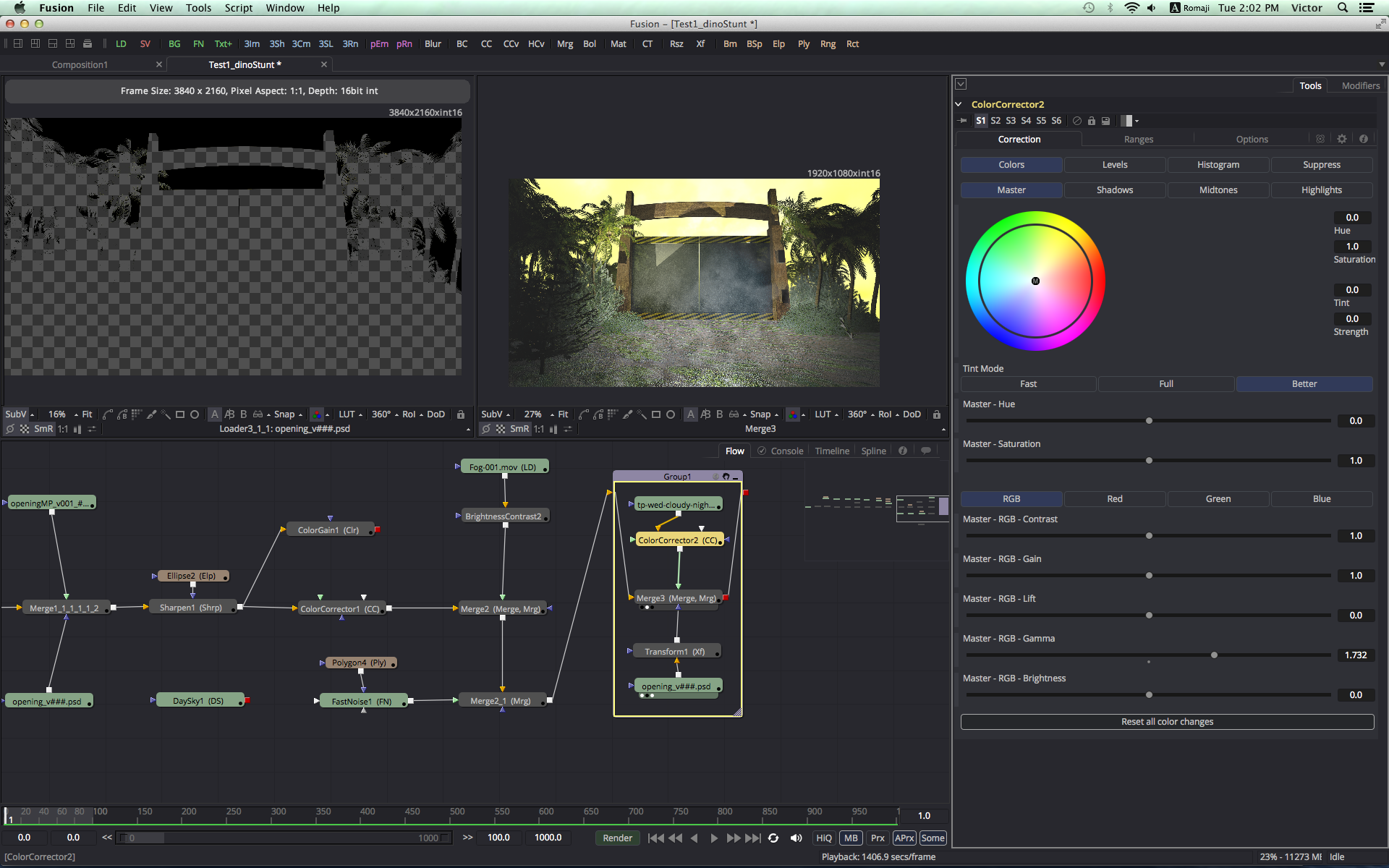
Task: Open the Script menu in menu bar
Action: pyautogui.click(x=238, y=8)
